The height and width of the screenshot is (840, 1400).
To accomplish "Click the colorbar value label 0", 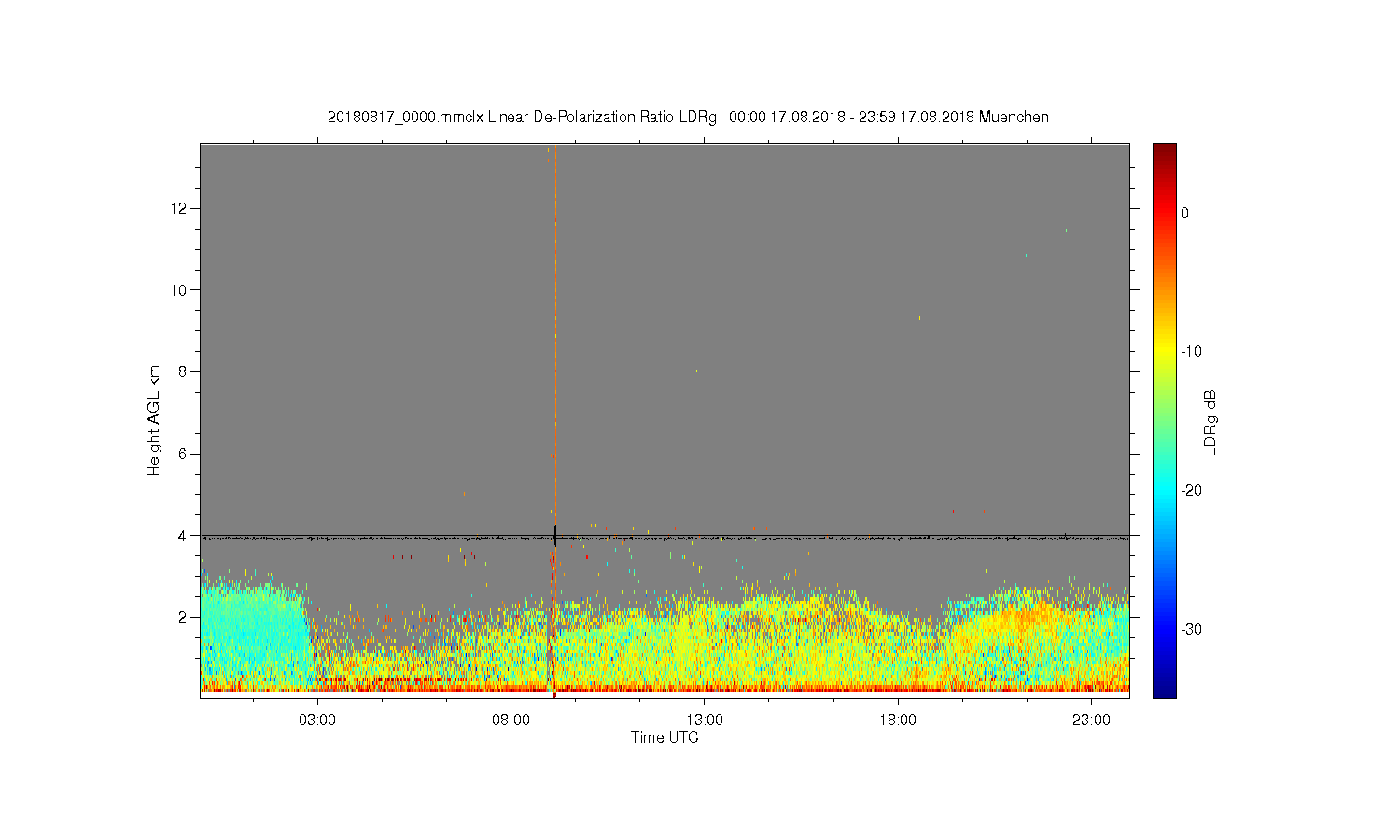I will (x=1185, y=213).
